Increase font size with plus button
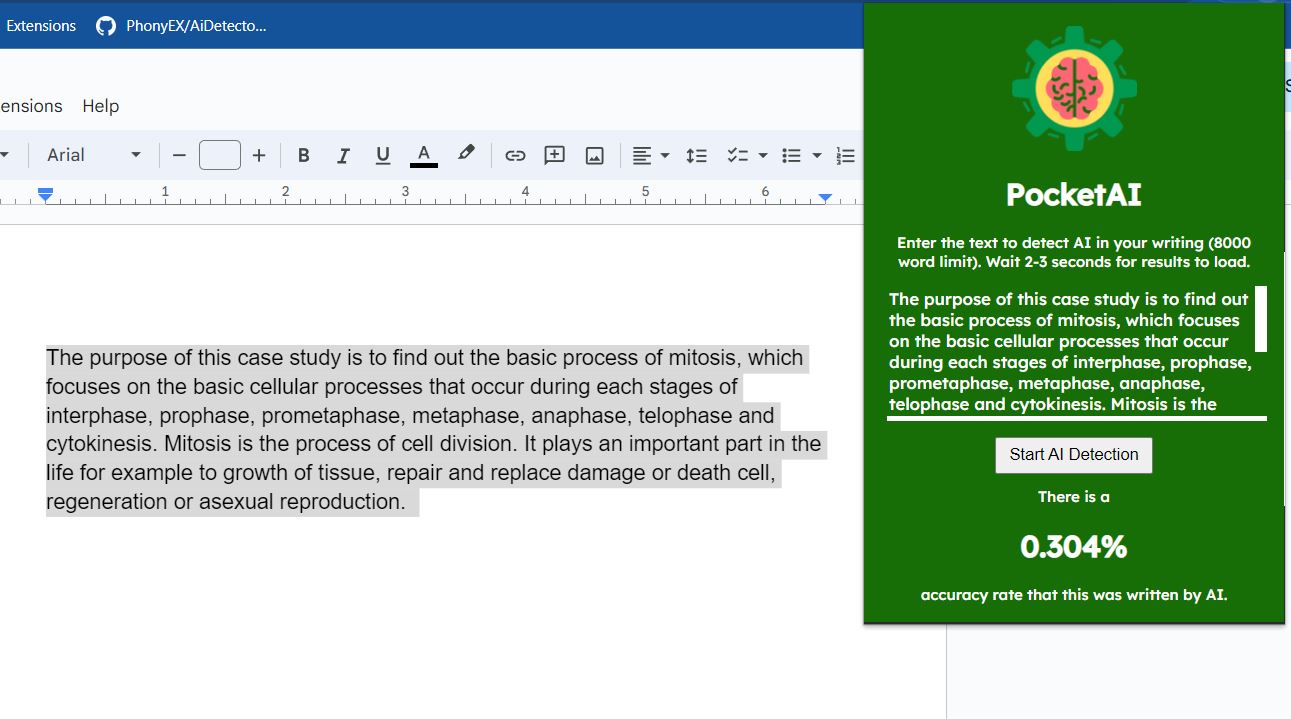 click(x=259, y=155)
